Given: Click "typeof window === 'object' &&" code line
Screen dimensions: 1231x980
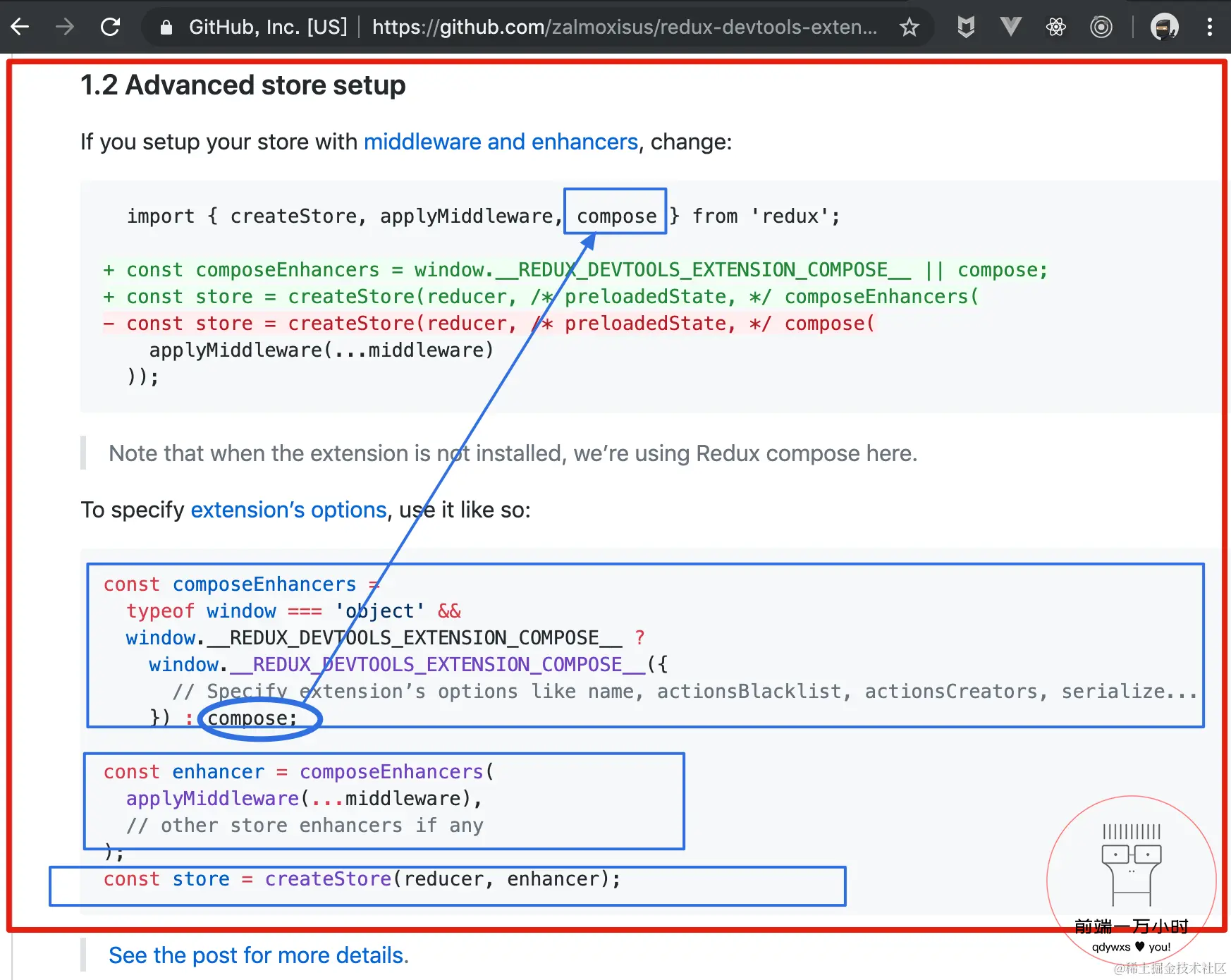Looking at the screenshot, I should coord(293,611).
